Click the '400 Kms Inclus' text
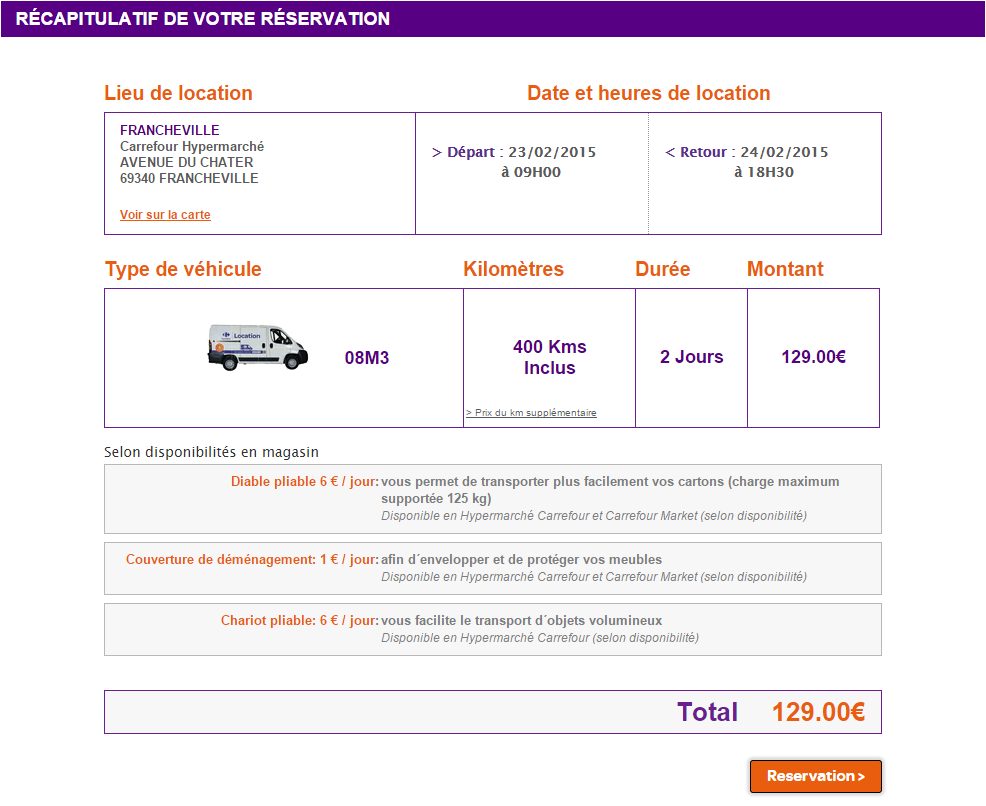The width and height of the screenshot is (986, 806). [549, 357]
